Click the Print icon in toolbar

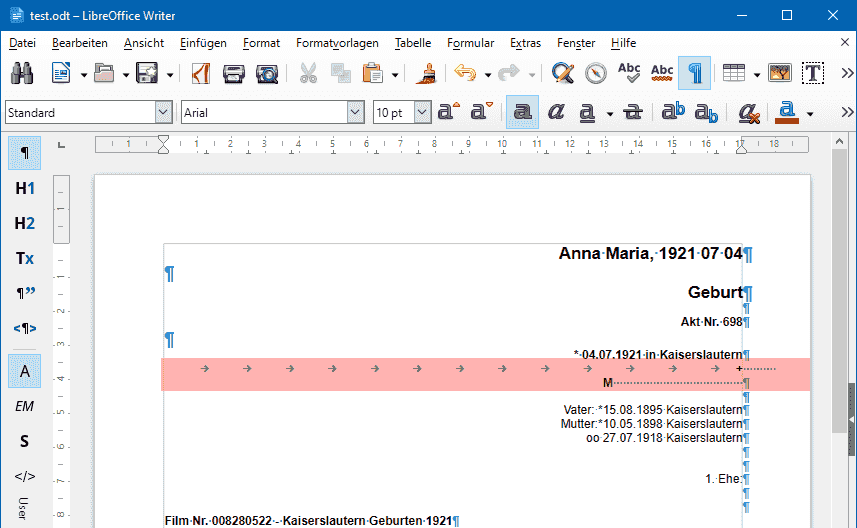pos(233,73)
